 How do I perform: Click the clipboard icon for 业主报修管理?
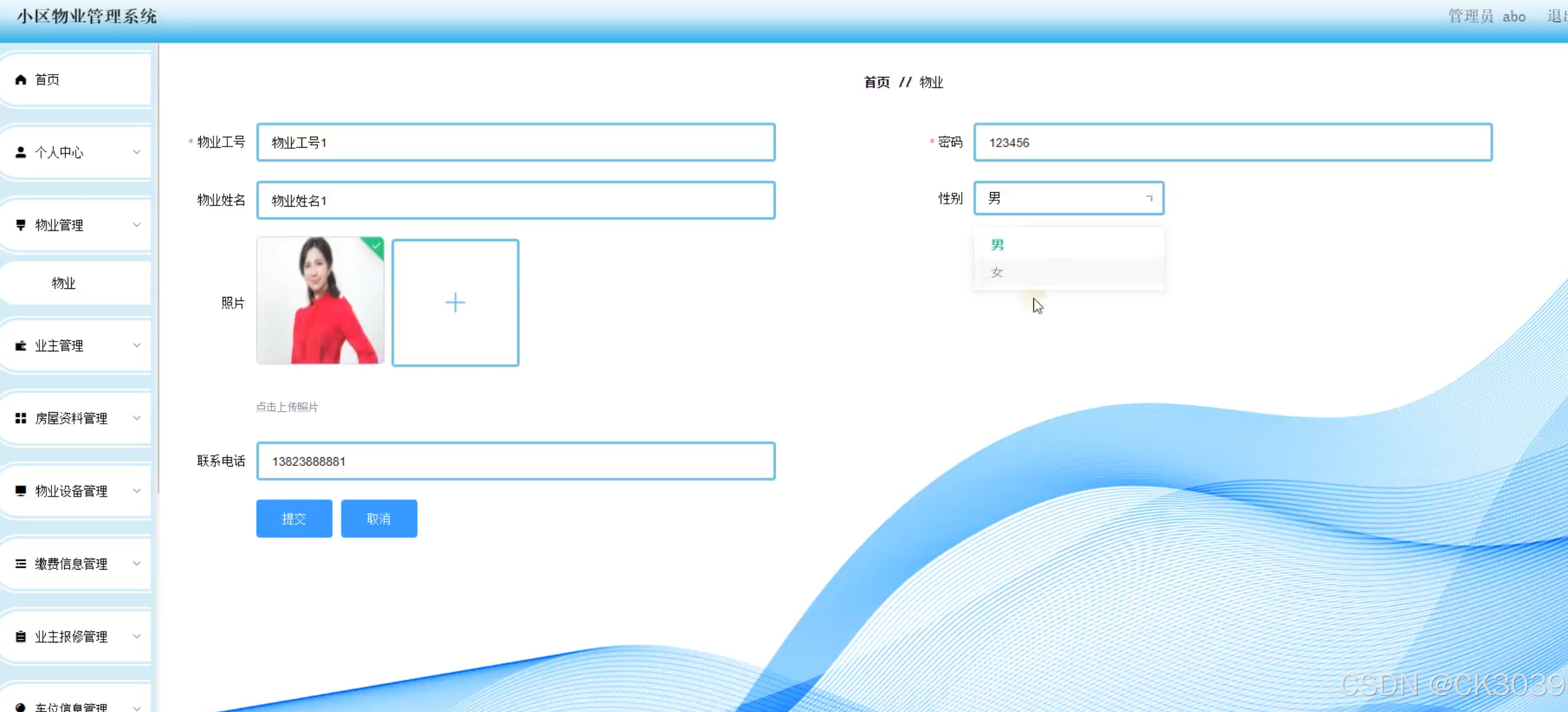click(x=21, y=637)
